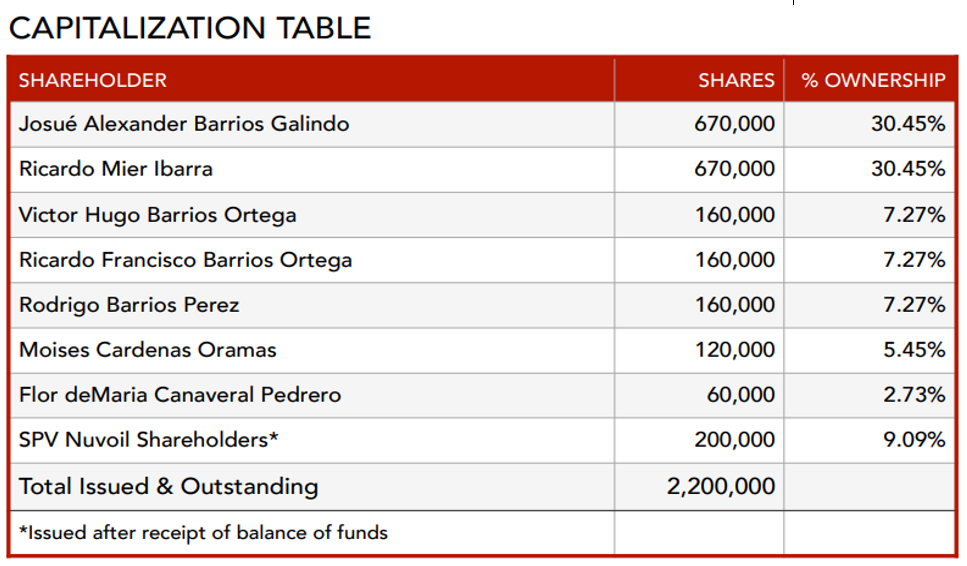Select the Moises Cardenas Oramas cell
The image size is (967, 566).
click(148, 350)
